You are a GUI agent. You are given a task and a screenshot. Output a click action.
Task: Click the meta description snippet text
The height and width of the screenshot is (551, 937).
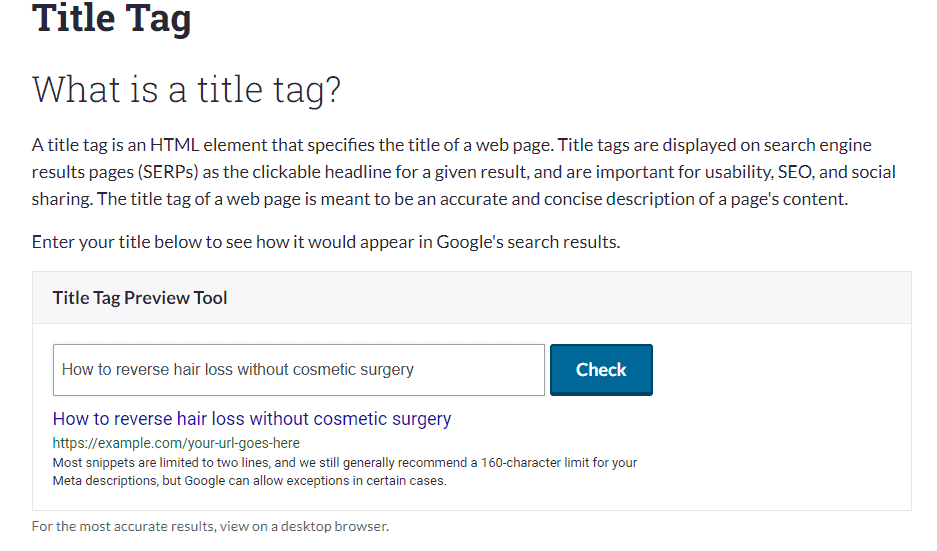point(344,471)
